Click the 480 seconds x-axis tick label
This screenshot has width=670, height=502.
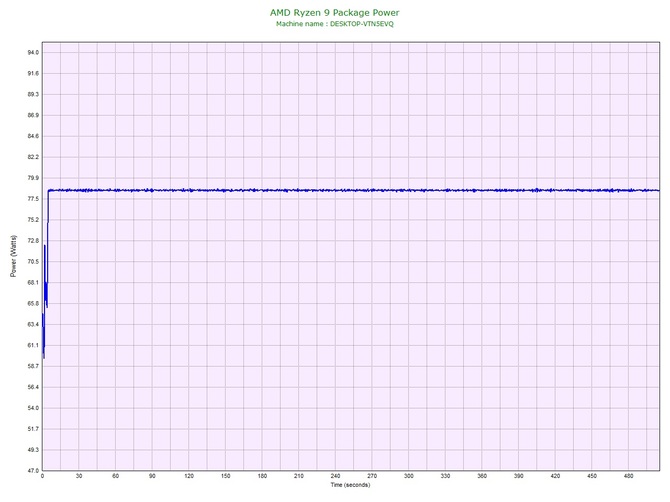(x=629, y=476)
